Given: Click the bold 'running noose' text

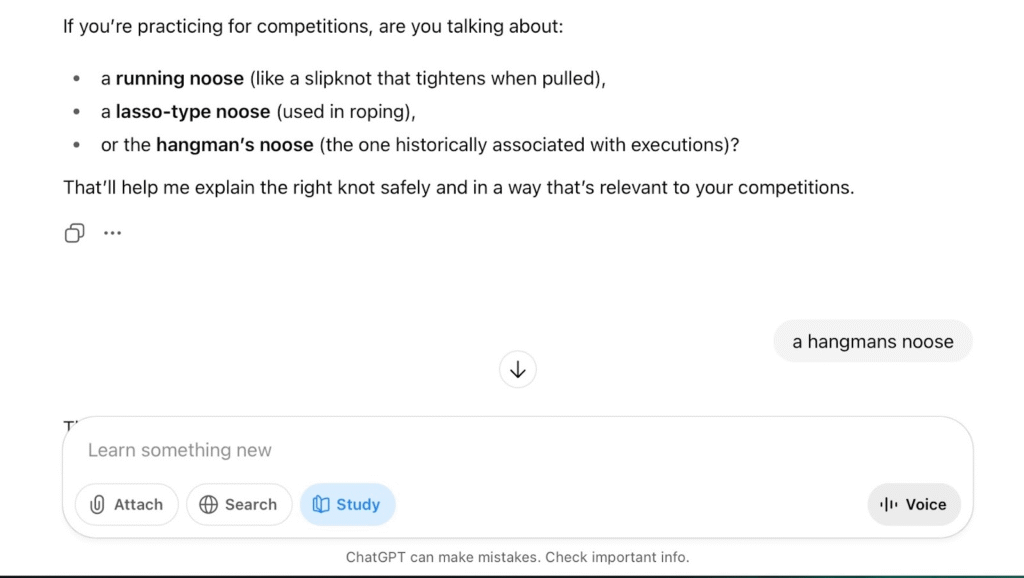Looking at the screenshot, I should pos(179,79).
